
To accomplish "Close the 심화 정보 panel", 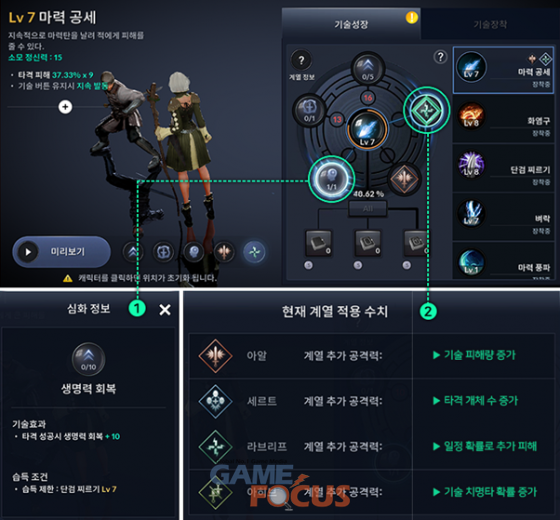I will click(x=165, y=310).
